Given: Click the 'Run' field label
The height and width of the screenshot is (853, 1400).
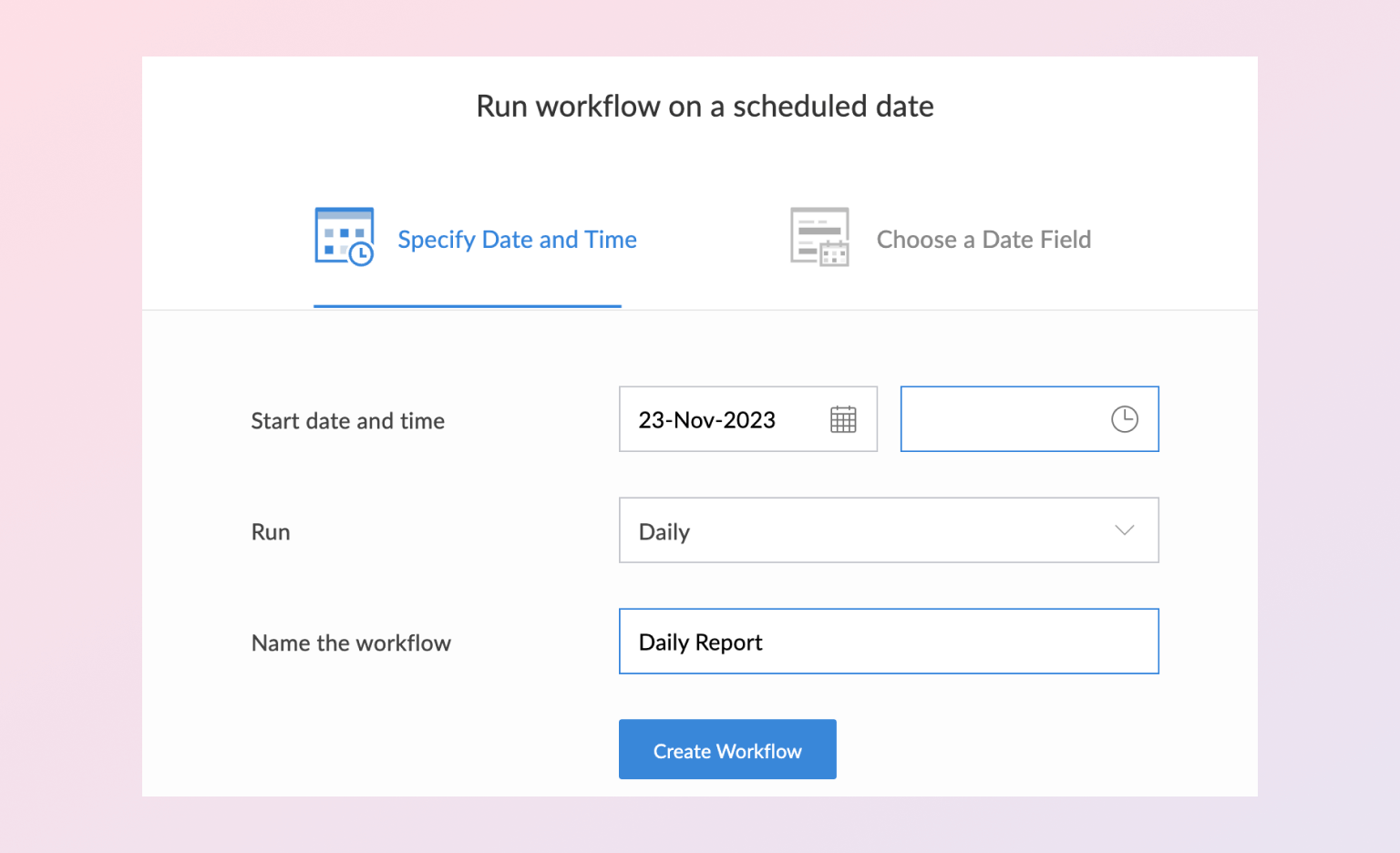Looking at the screenshot, I should [x=271, y=532].
